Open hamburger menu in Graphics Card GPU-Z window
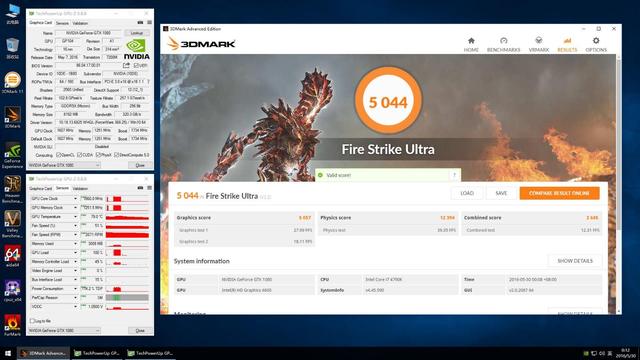The width and height of the screenshot is (640, 360). pos(149,23)
